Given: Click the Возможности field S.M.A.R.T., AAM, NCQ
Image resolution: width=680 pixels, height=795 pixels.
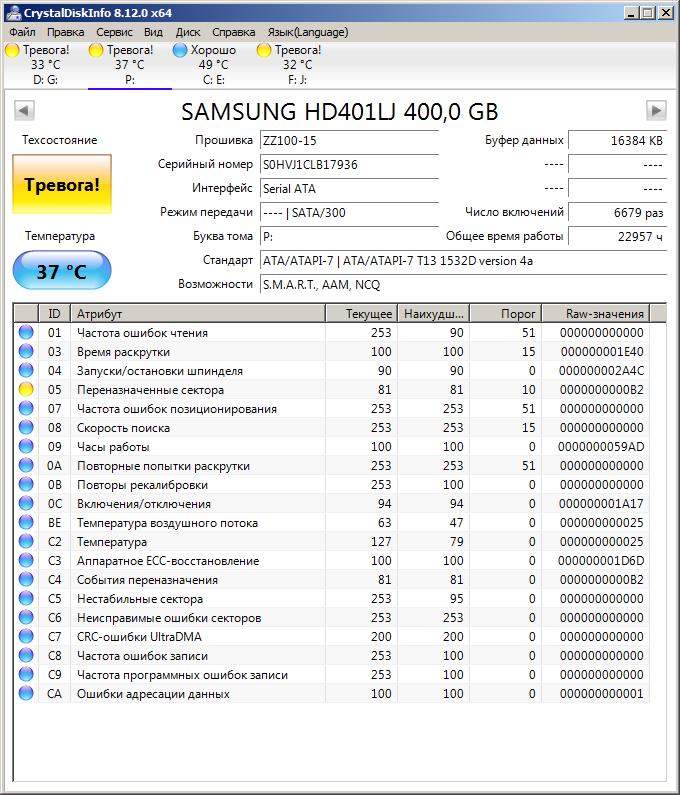Looking at the screenshot, I should (463, 284).
